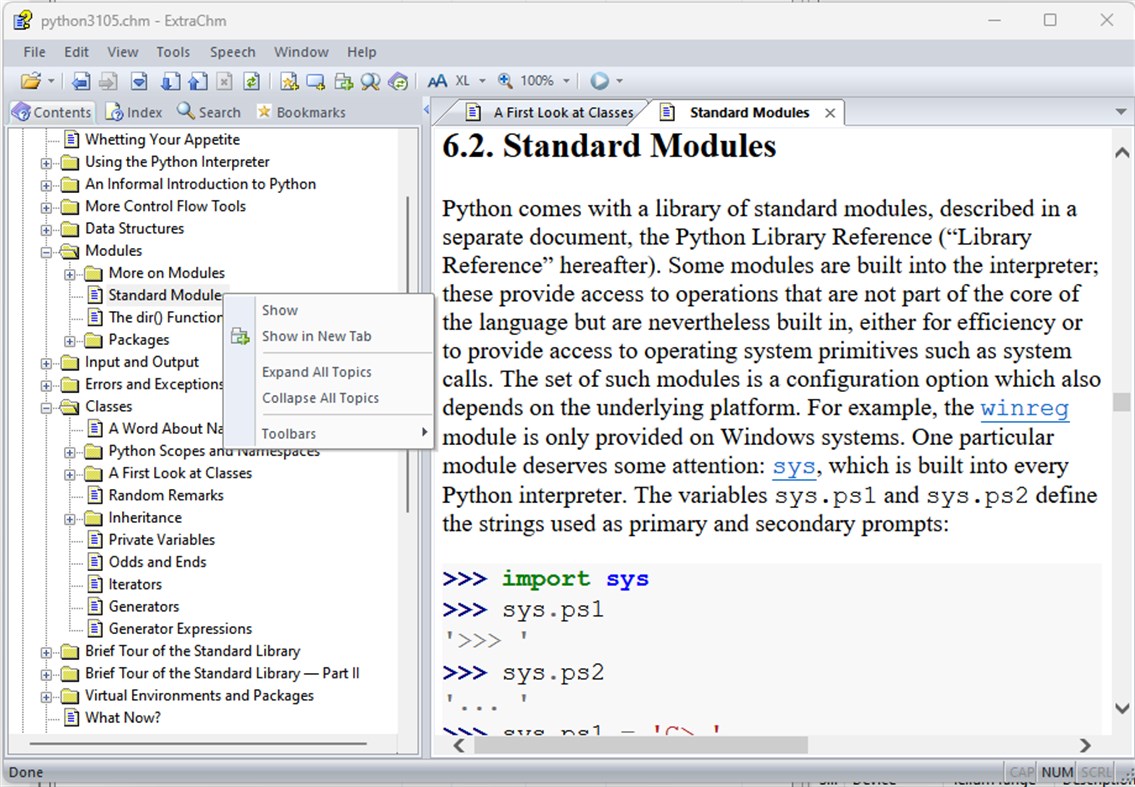Click the new window plus icon
This screenshot has height=787, width=1135.
pyautogui.click(x=316, y=81)
